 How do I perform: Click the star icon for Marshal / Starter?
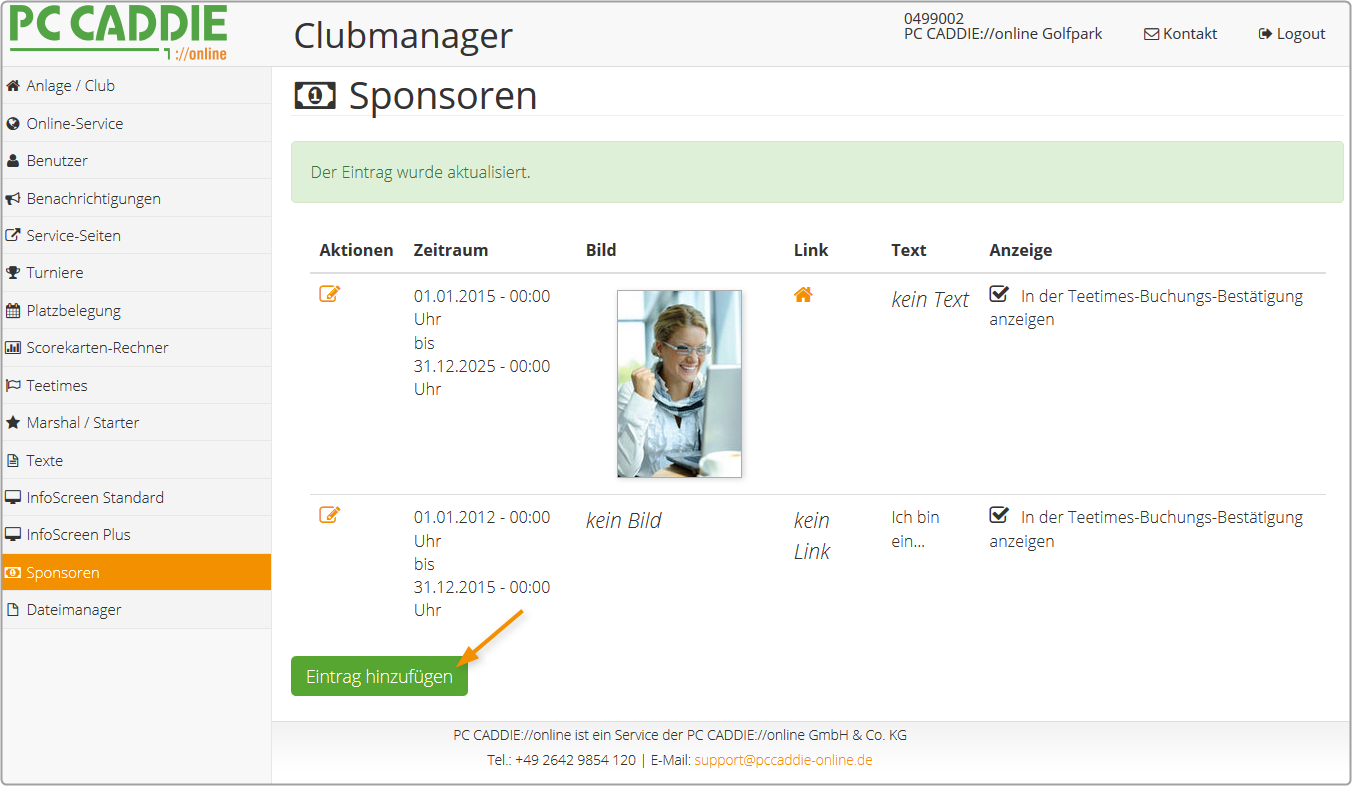[x=13, y=423]
